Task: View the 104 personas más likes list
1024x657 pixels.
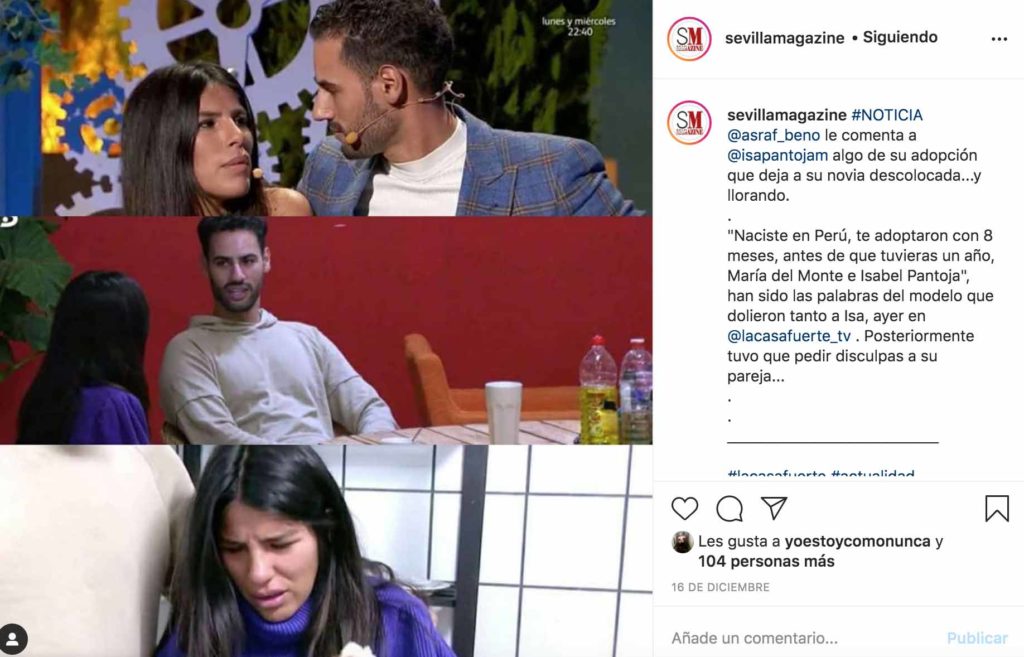Action: coord(766,561)
